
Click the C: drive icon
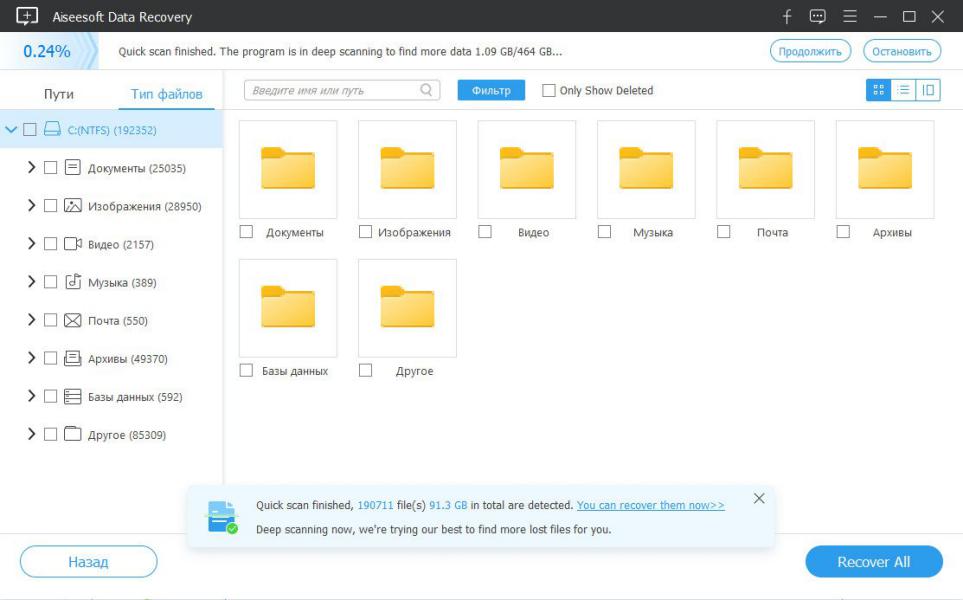(52, 129)
